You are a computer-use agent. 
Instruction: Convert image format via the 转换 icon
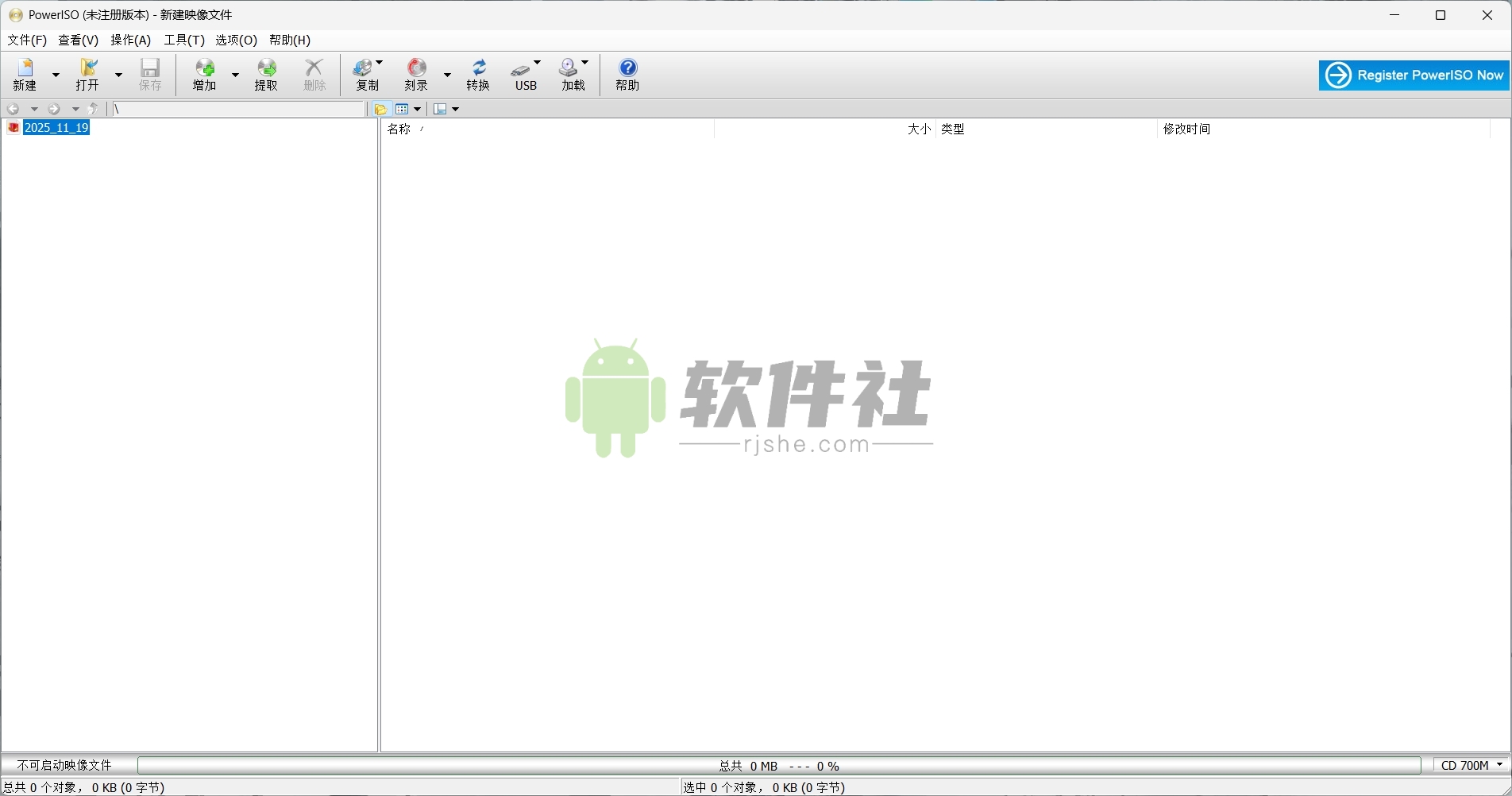pyautogui.click(x=478, y=75)
